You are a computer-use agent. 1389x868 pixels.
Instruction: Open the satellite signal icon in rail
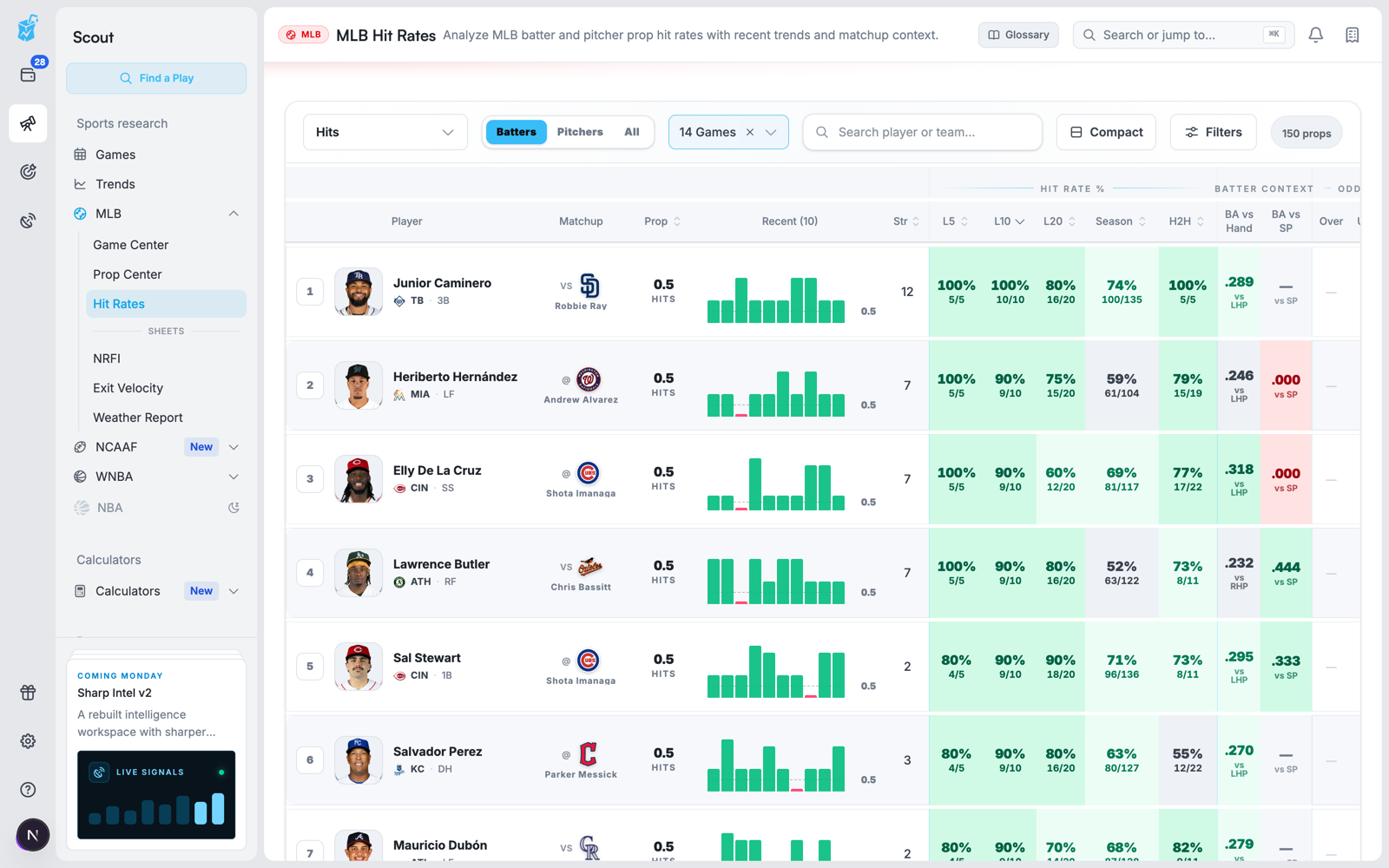pos(28,220)
